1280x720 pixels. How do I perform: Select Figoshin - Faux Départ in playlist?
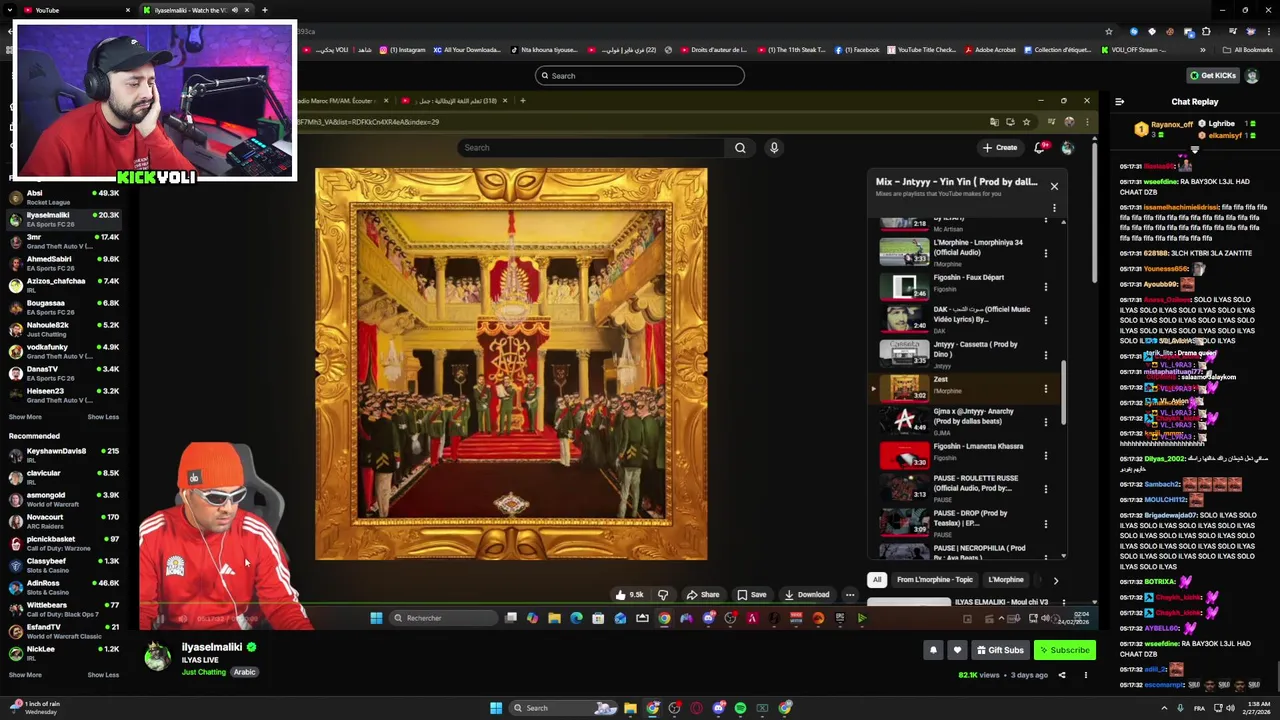(964, 285)
